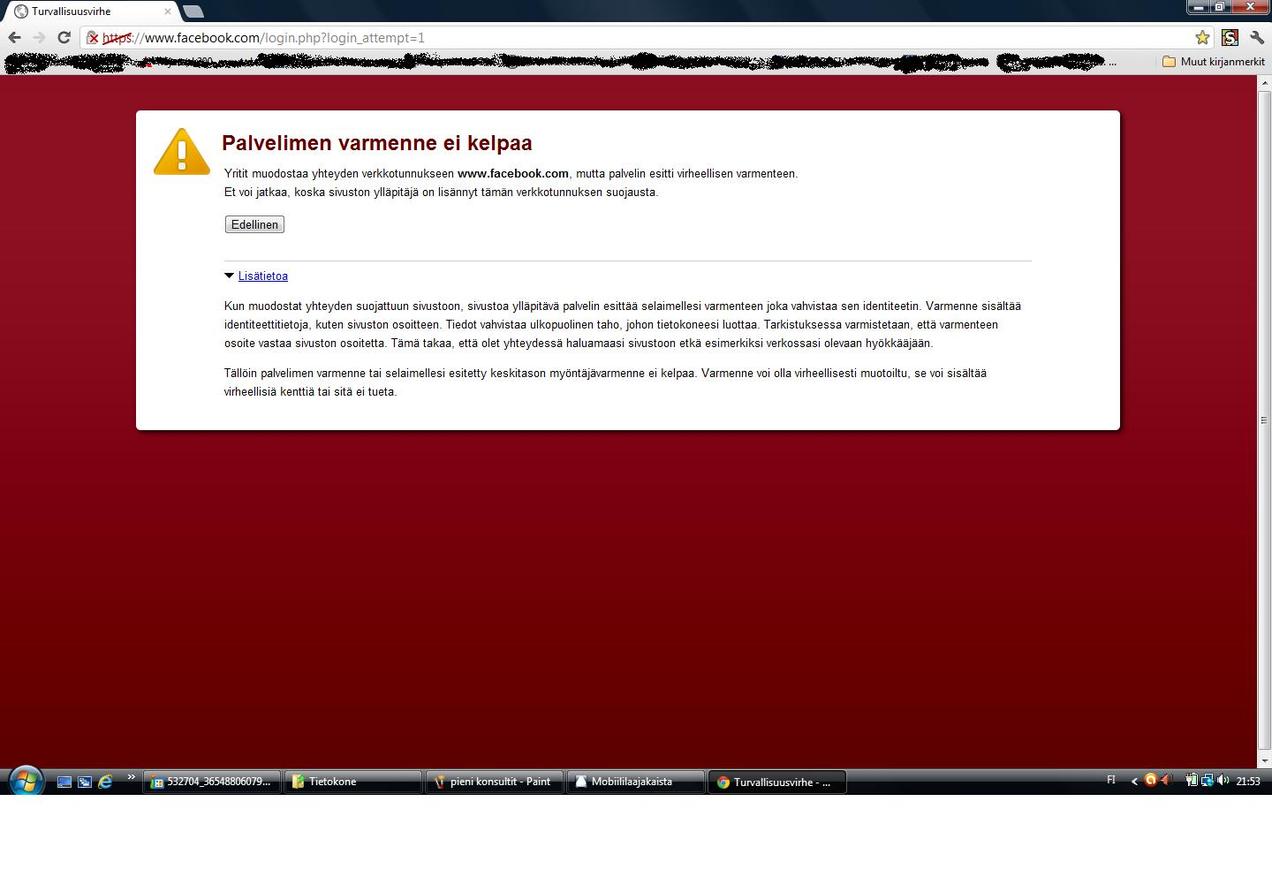Click the browser back arrow
1272x877 pixels.
[14, 38]
